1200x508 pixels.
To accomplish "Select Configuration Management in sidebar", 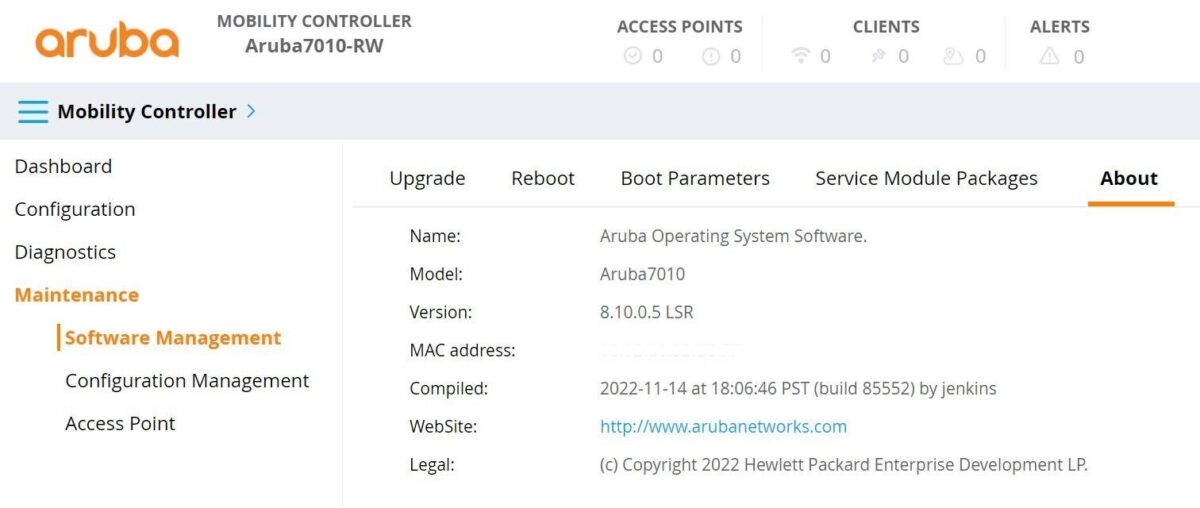I will 187,381.
